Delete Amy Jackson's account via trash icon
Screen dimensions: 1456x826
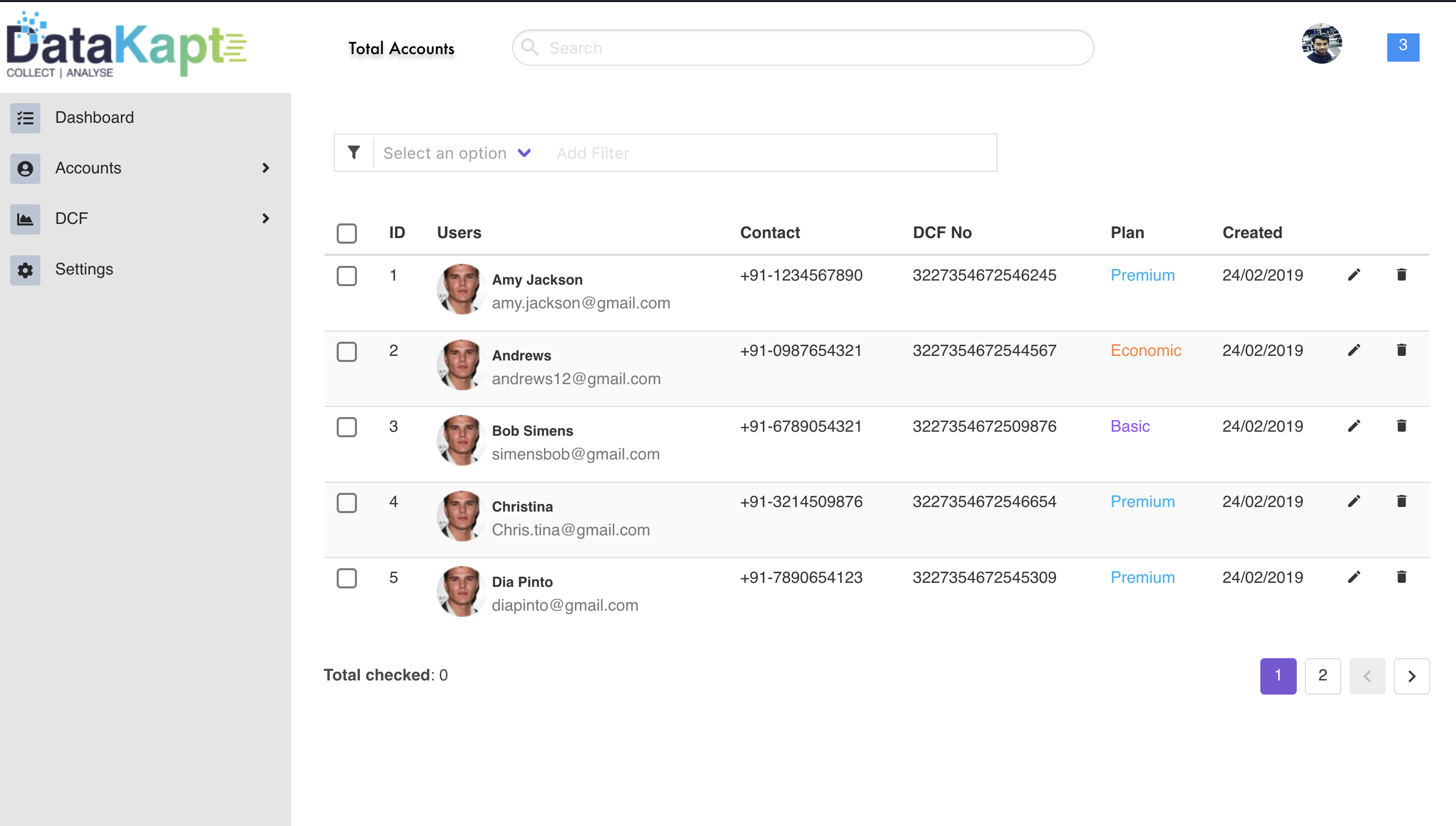point(1401,275)
